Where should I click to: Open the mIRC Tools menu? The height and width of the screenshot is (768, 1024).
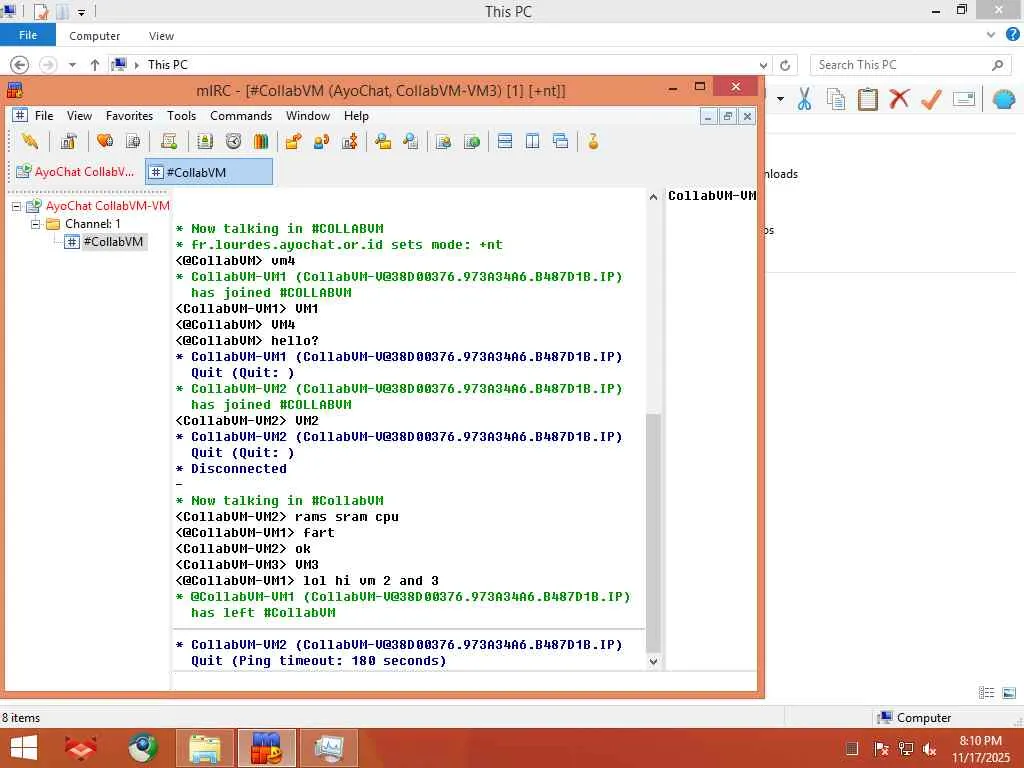tap(181, 116)
